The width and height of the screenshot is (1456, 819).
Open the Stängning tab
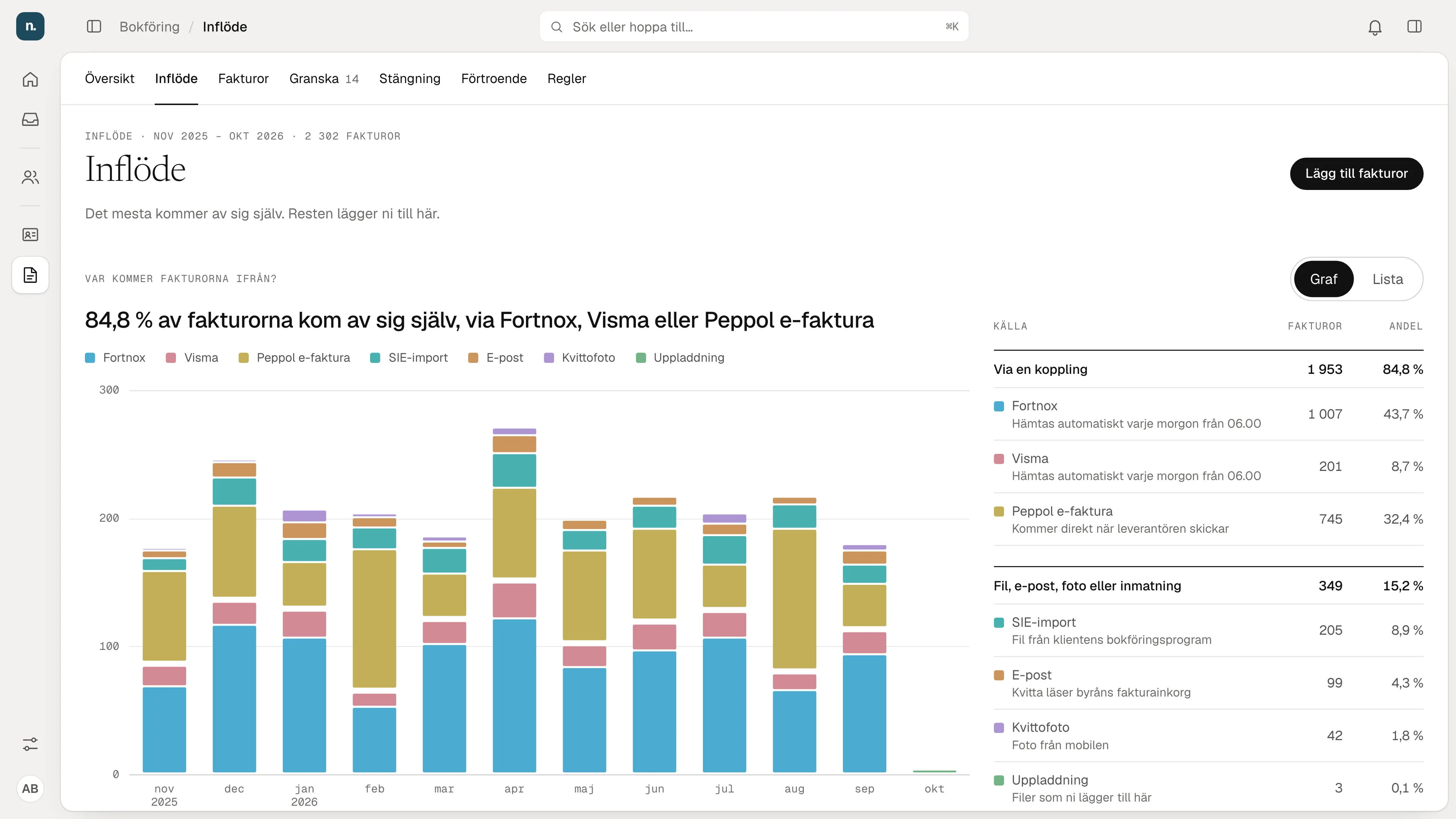(x=410, y=78)
